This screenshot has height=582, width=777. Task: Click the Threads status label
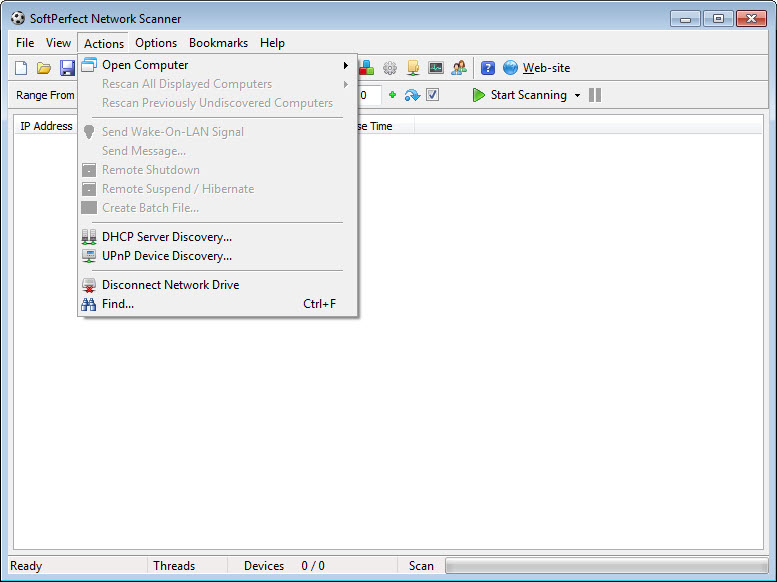pyautogui.click(x=174, y=566)
